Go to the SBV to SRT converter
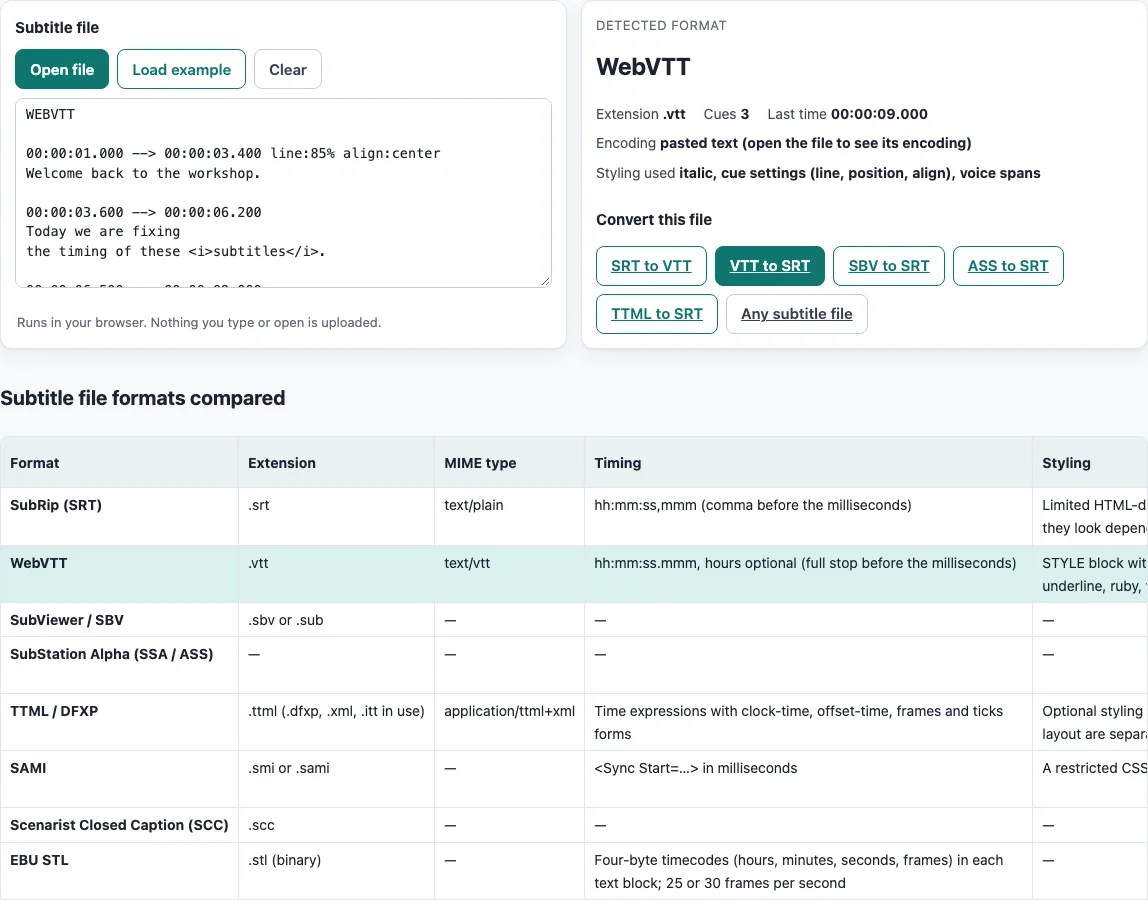Viewport: 1148px width, 900px height. [x=889, y=266]
